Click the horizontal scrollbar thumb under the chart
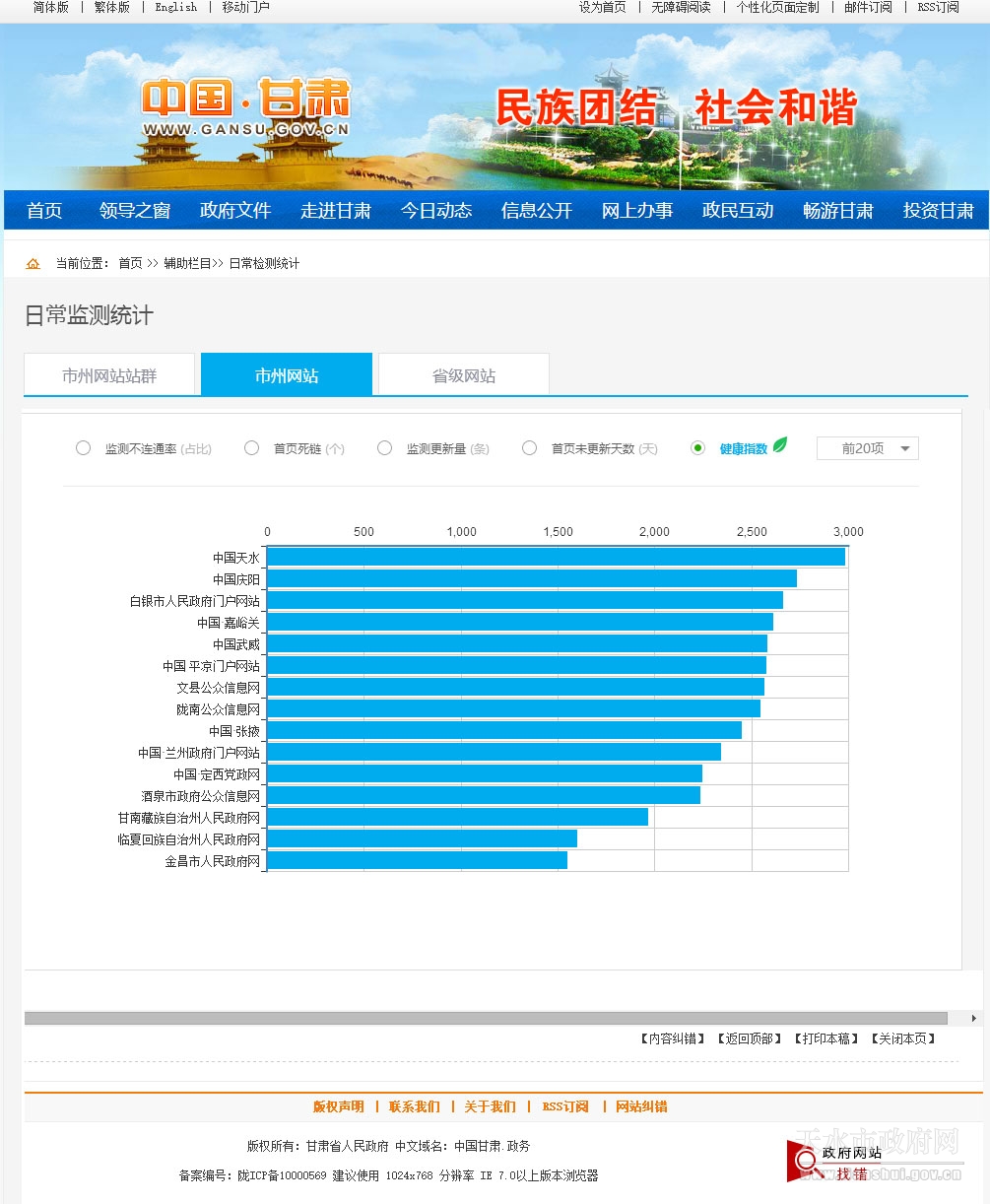990x1204 pixels. point(486,1019)
